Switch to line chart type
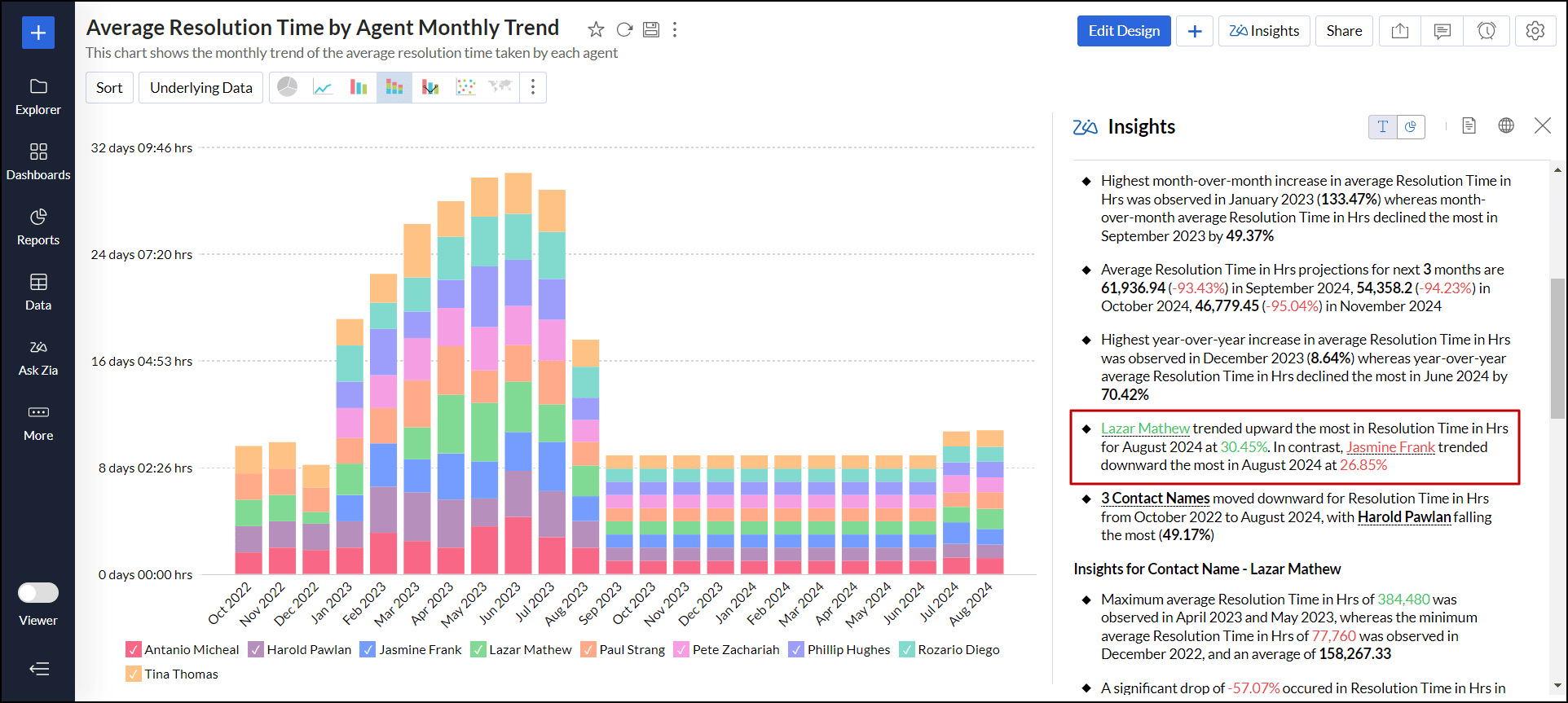The width and height of the screenshot is (1568, 703). pyautogui.click(x=323, y=87)
